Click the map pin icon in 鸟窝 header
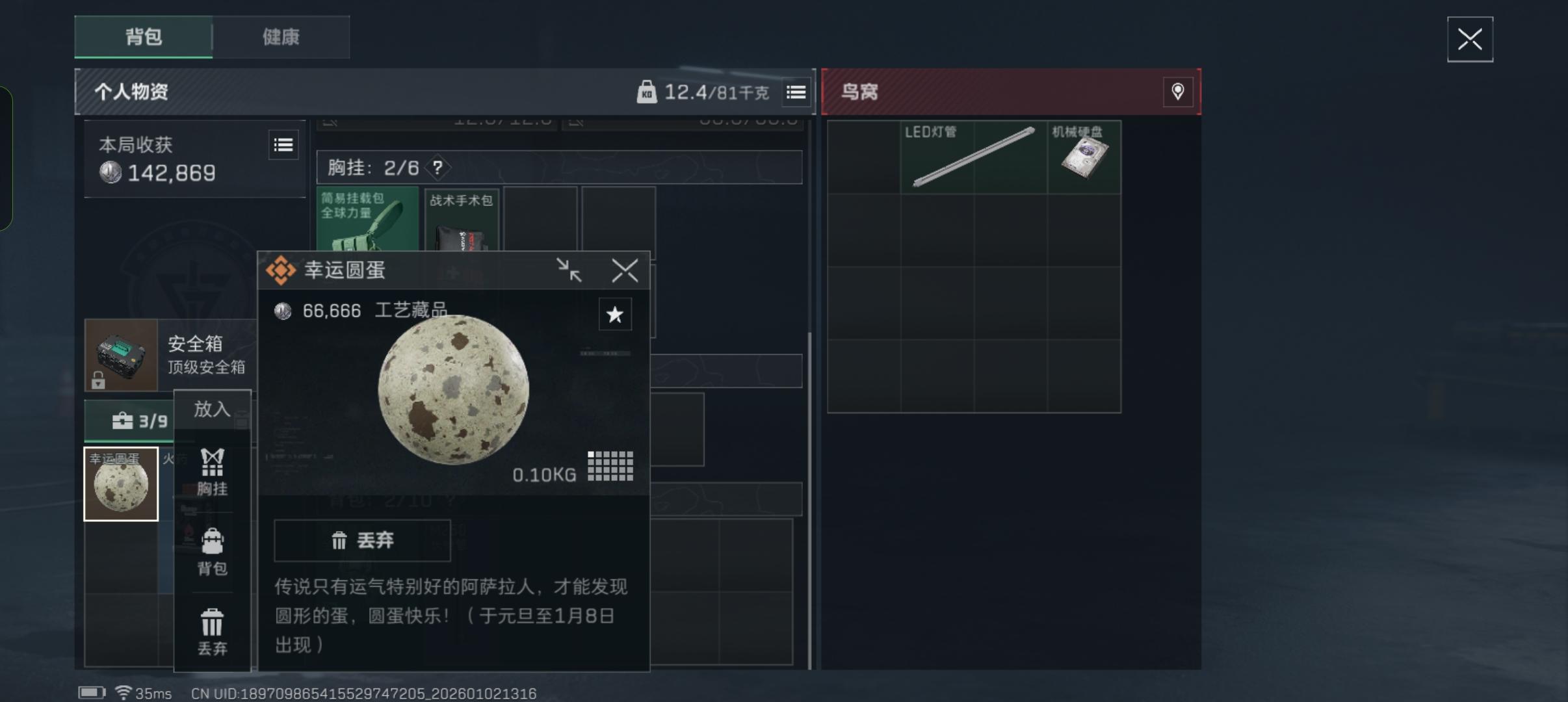Image resolution: width=1568 pixels, height=702 pixels. point(1177,92)
